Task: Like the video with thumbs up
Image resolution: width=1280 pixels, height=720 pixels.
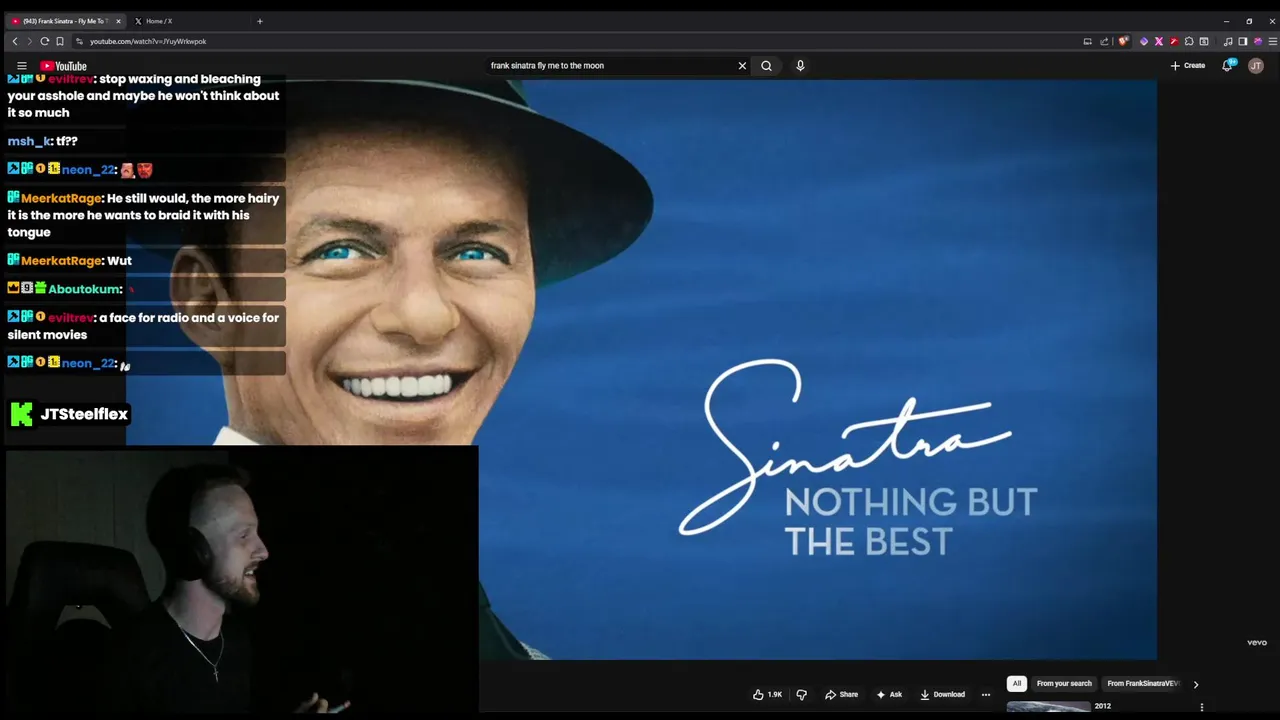Action: tap(767, 695)
